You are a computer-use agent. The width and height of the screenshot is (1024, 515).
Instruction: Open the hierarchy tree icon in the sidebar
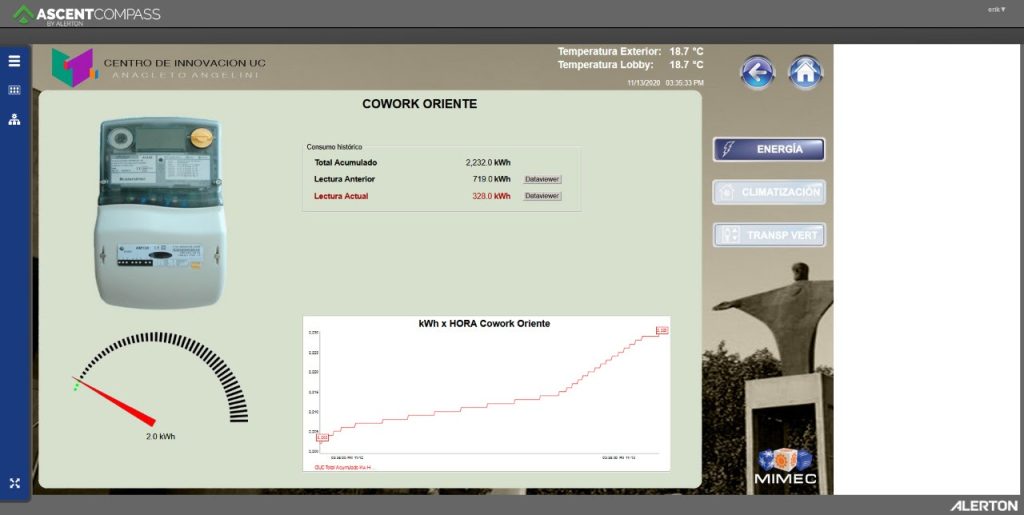tap(14, 120)
